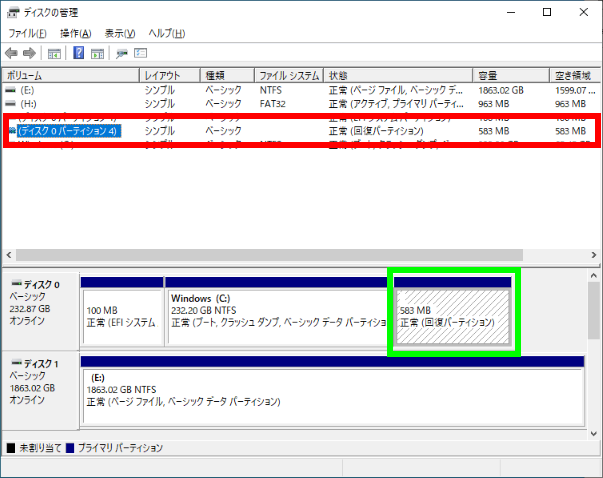603x478 pixels.
Task: Select (ディスク 0 パーティション 4) in volume list
Action: point(68,131)
